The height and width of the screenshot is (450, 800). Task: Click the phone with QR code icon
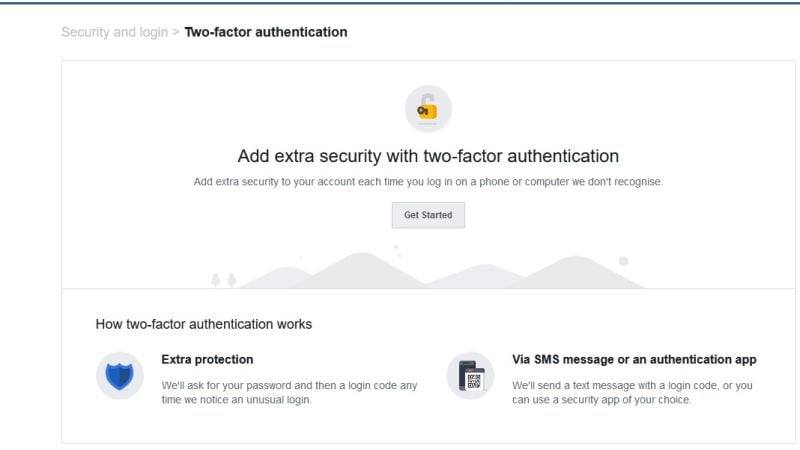click(x=470, y=376)
